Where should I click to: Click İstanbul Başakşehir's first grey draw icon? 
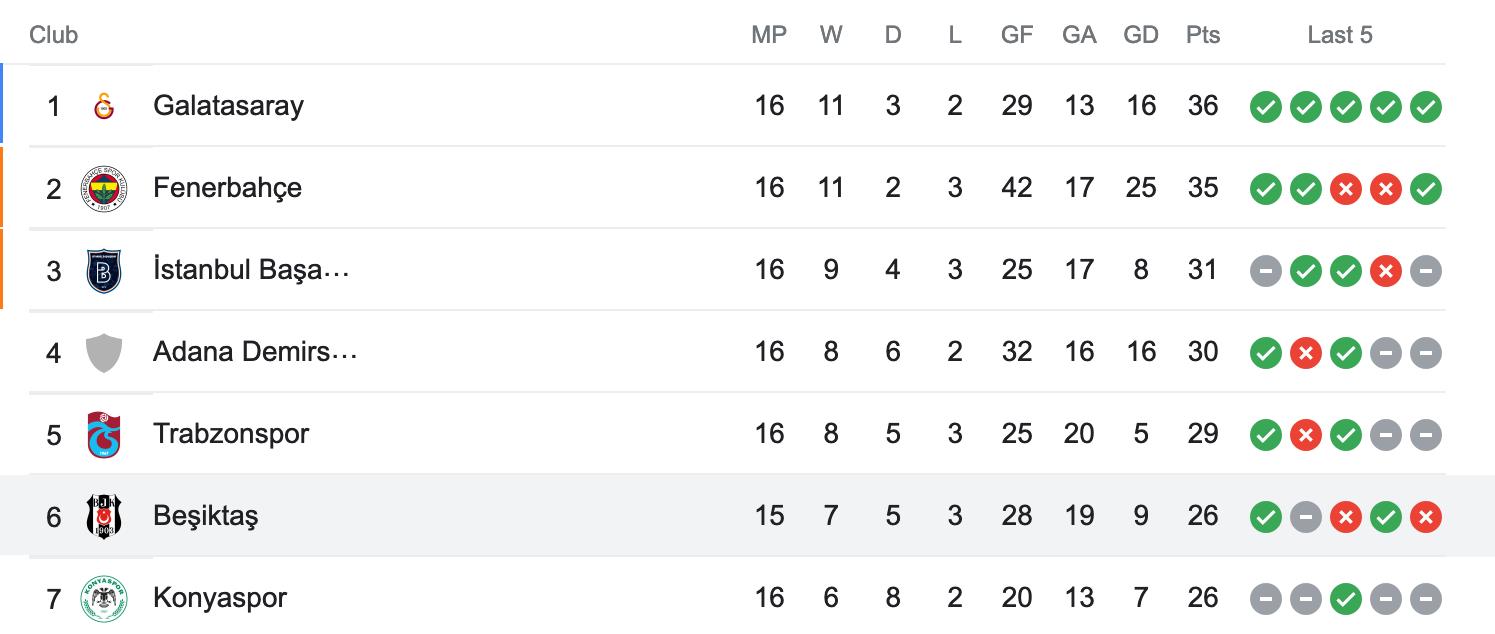click(1266, 270)
